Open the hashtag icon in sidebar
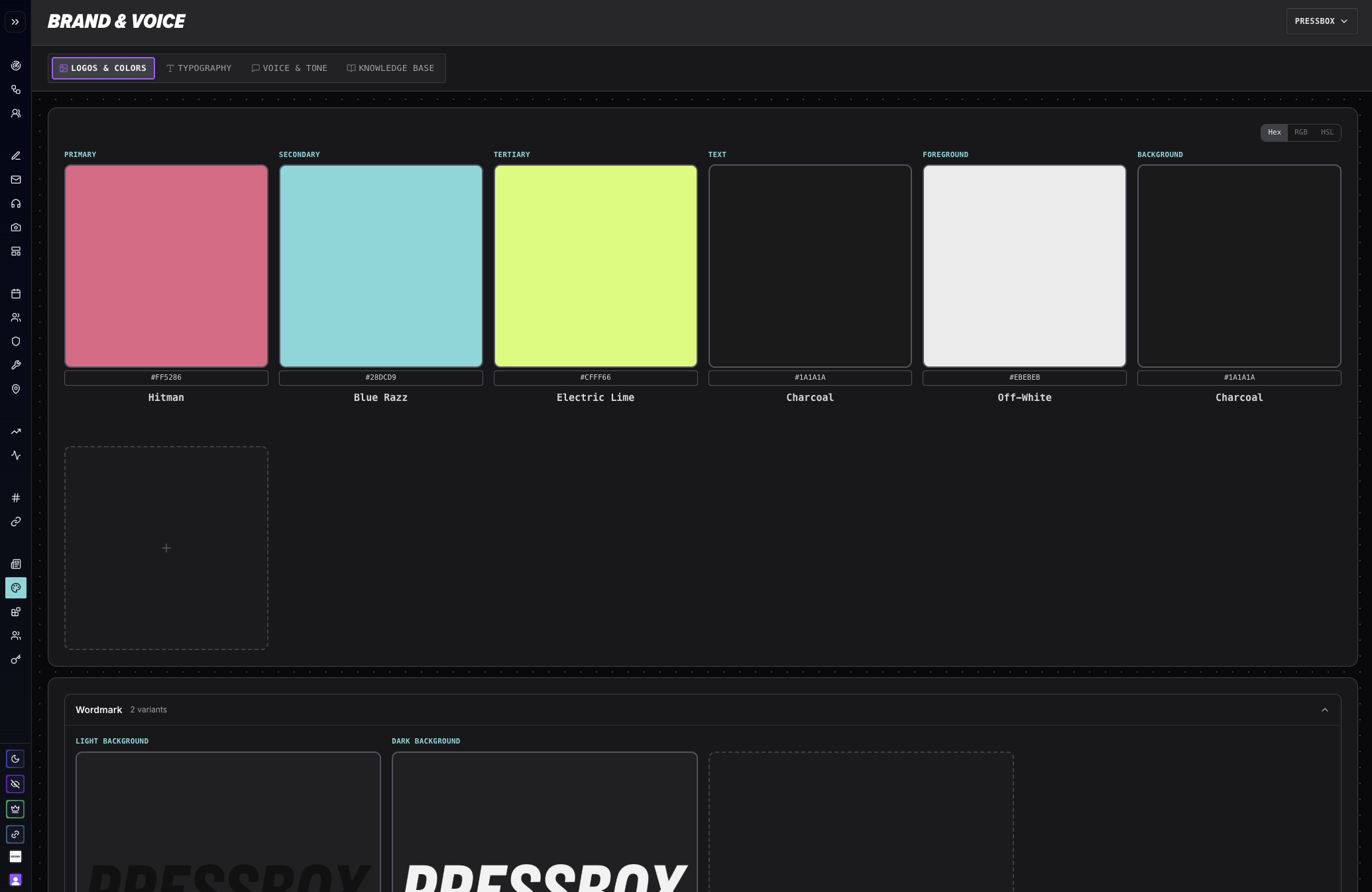The image size is (1372, 892). point(16,498)
